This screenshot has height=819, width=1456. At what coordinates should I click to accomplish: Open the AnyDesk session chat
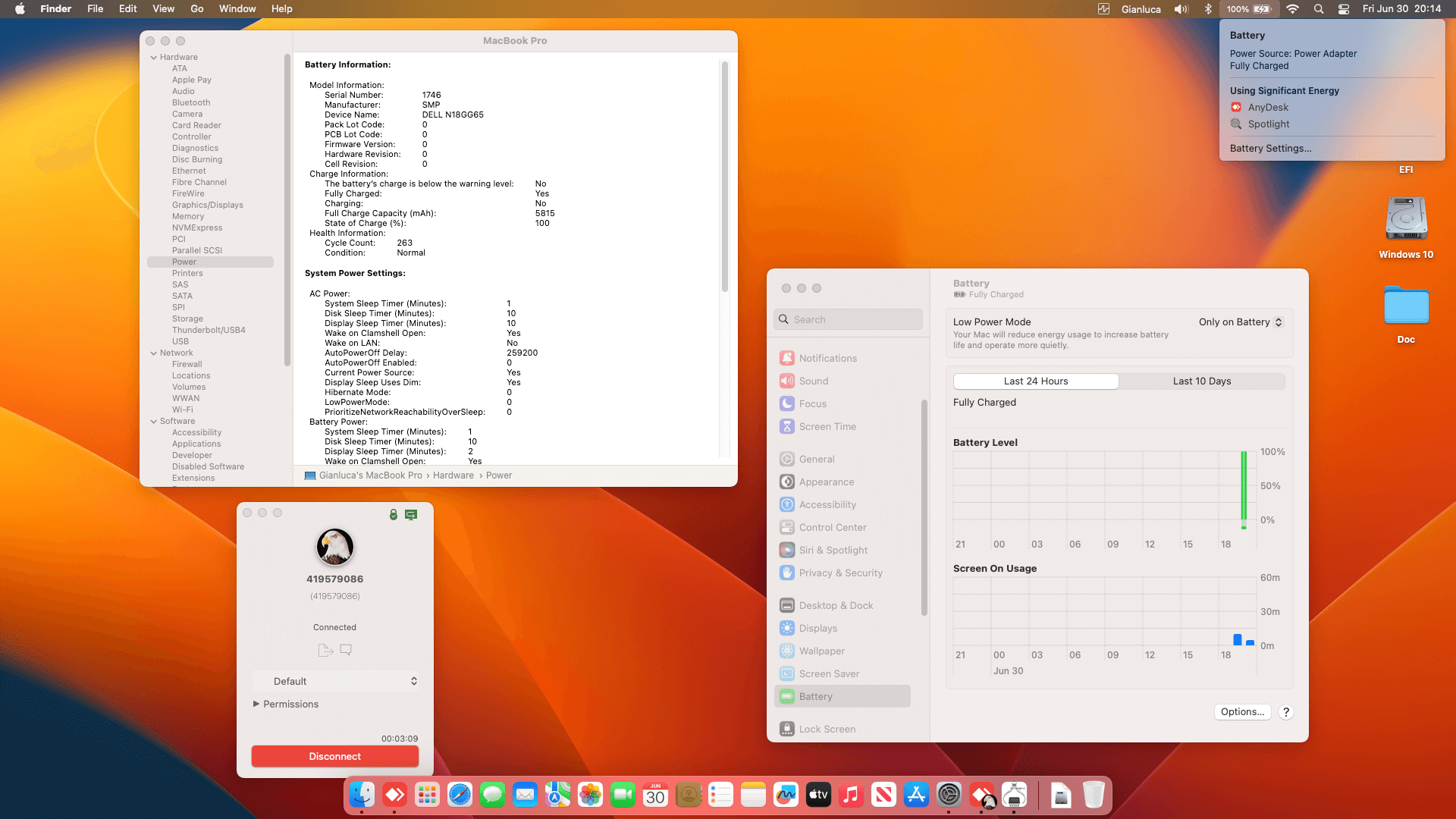click(x=347, y=650)
